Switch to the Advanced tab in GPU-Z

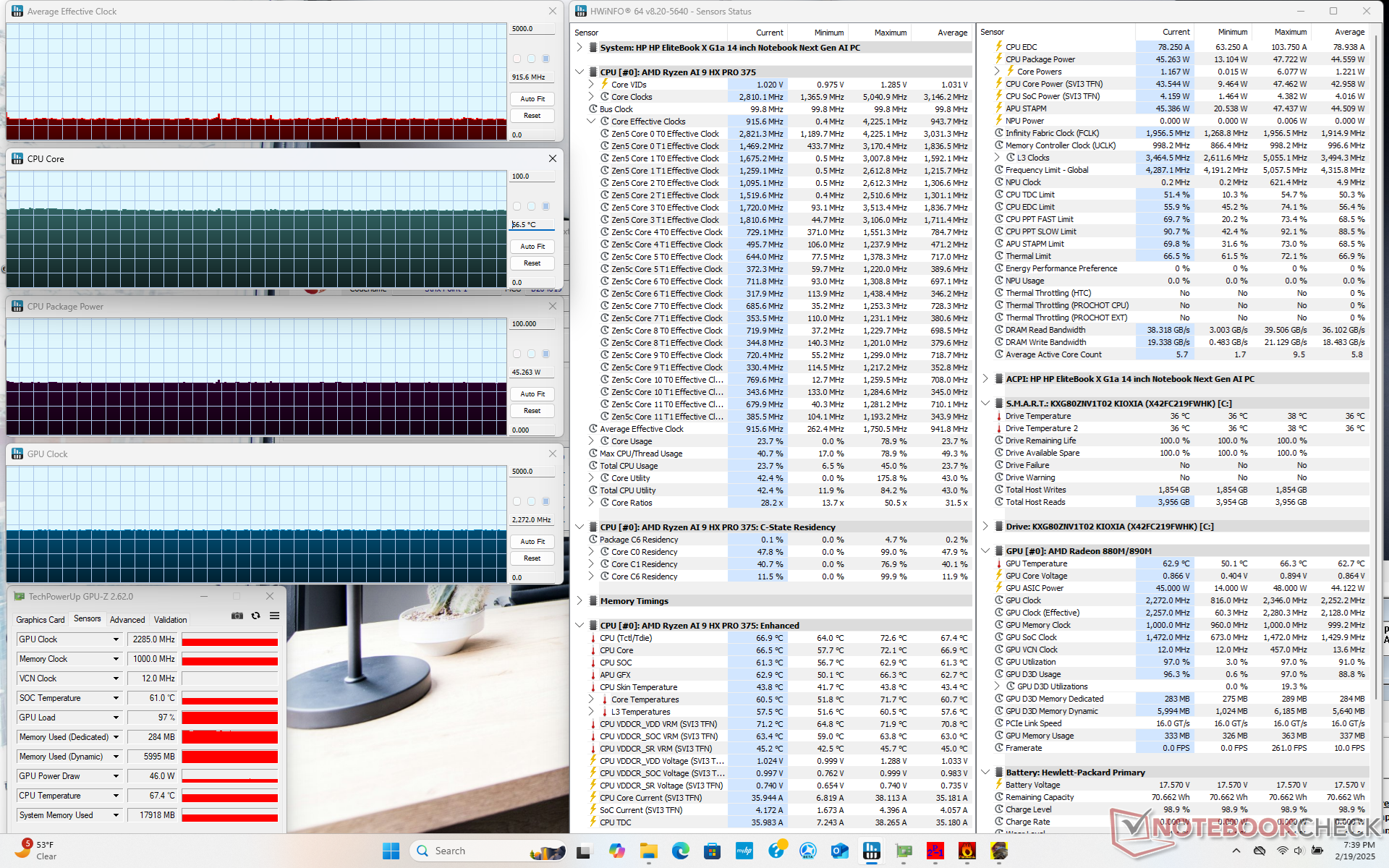click(x=127, y=619)
